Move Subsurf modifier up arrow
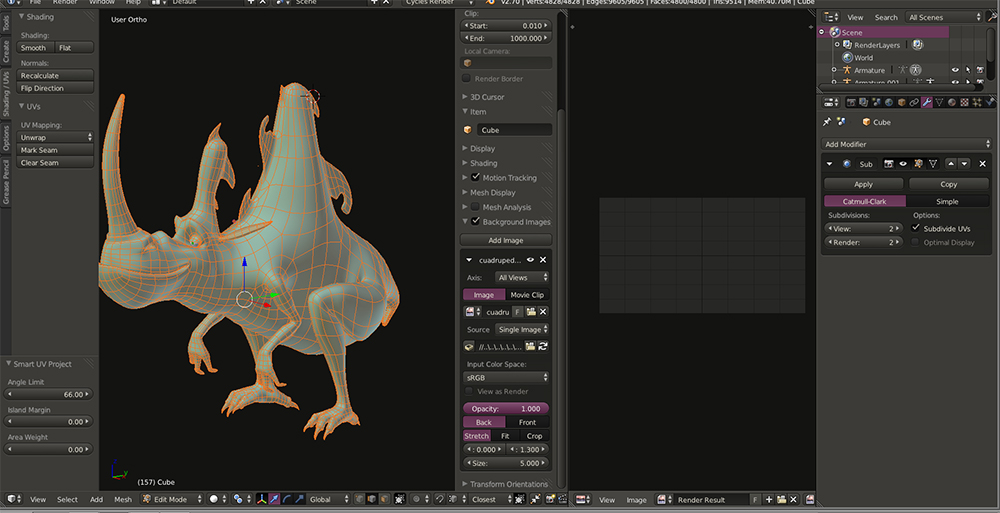The width and height of the screenshot is (1000, 513). click(x=951, y=164)
